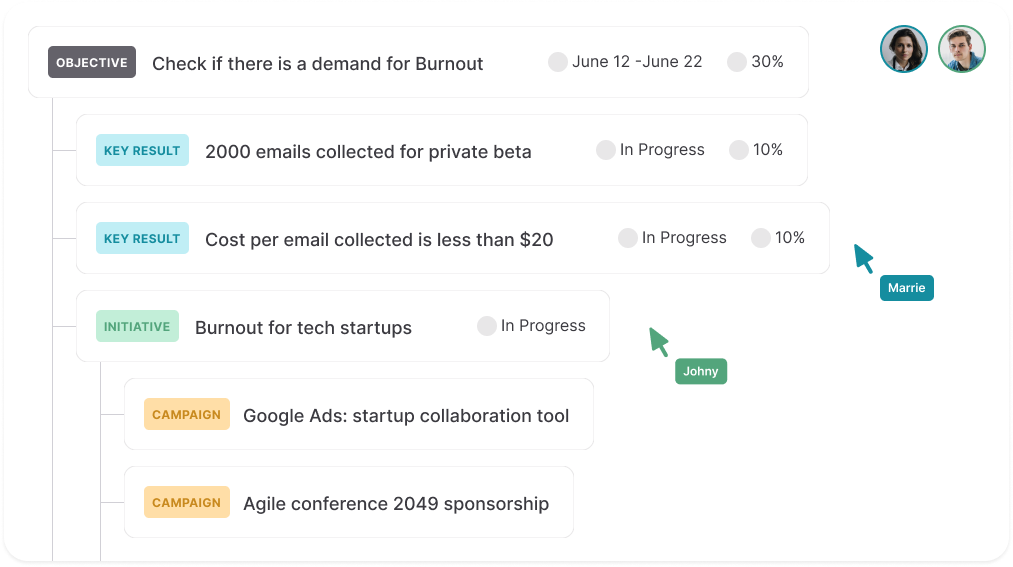This screenshot has height=567, width=1013.
Task: Open '2000 emails collected for private beta'
Action: (368, 151)
